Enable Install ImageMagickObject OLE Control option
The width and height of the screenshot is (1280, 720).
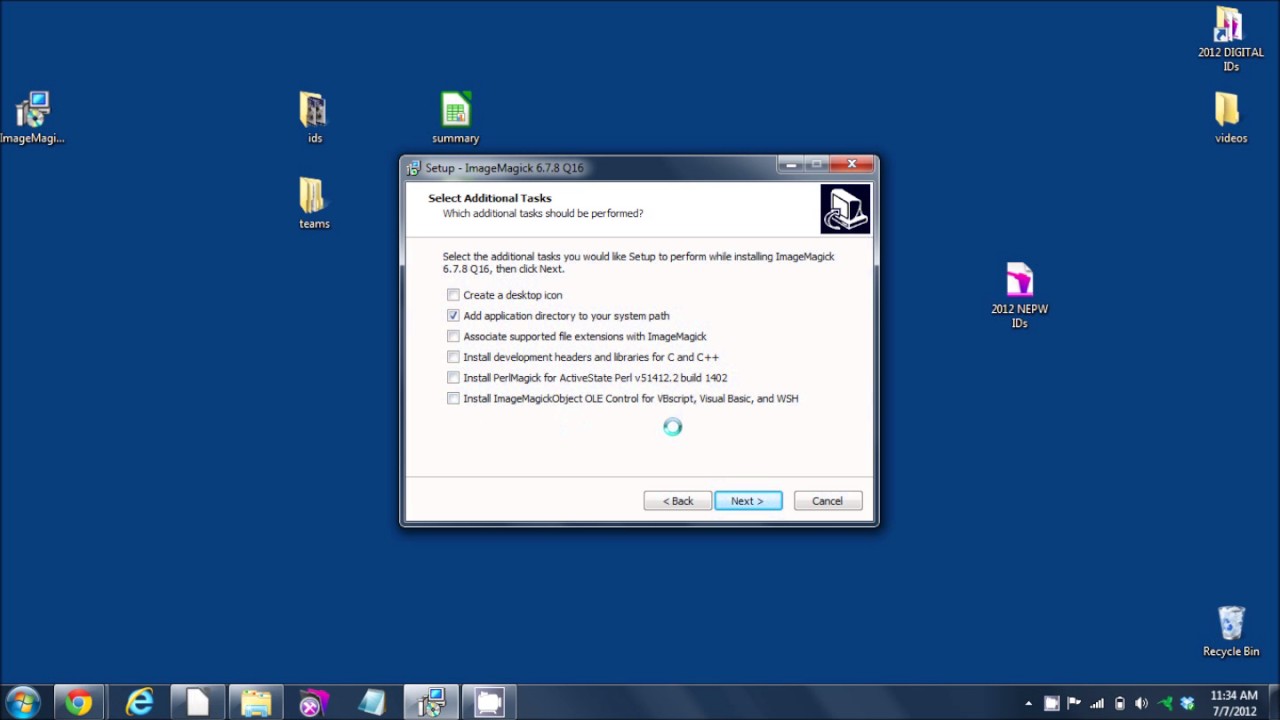[x=453, y=399]
